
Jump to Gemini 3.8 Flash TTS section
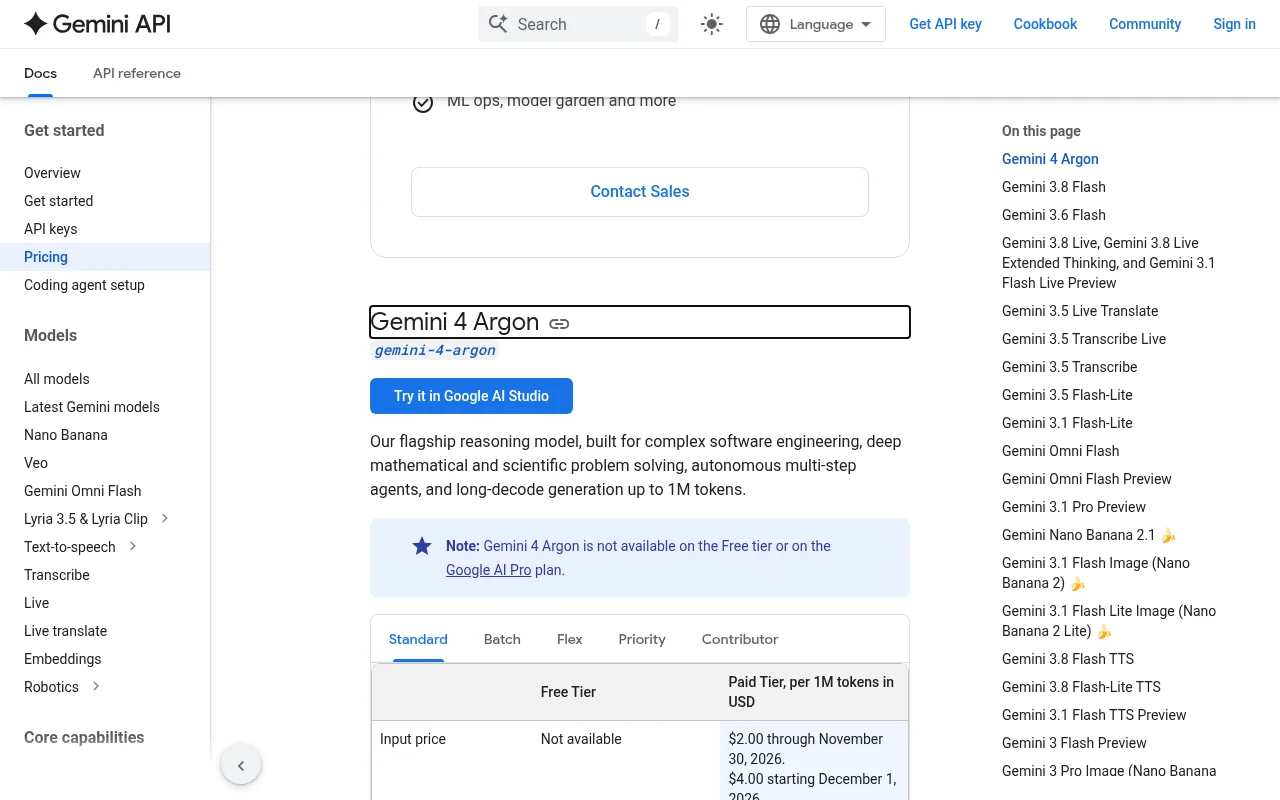[x=1068, y=659]
